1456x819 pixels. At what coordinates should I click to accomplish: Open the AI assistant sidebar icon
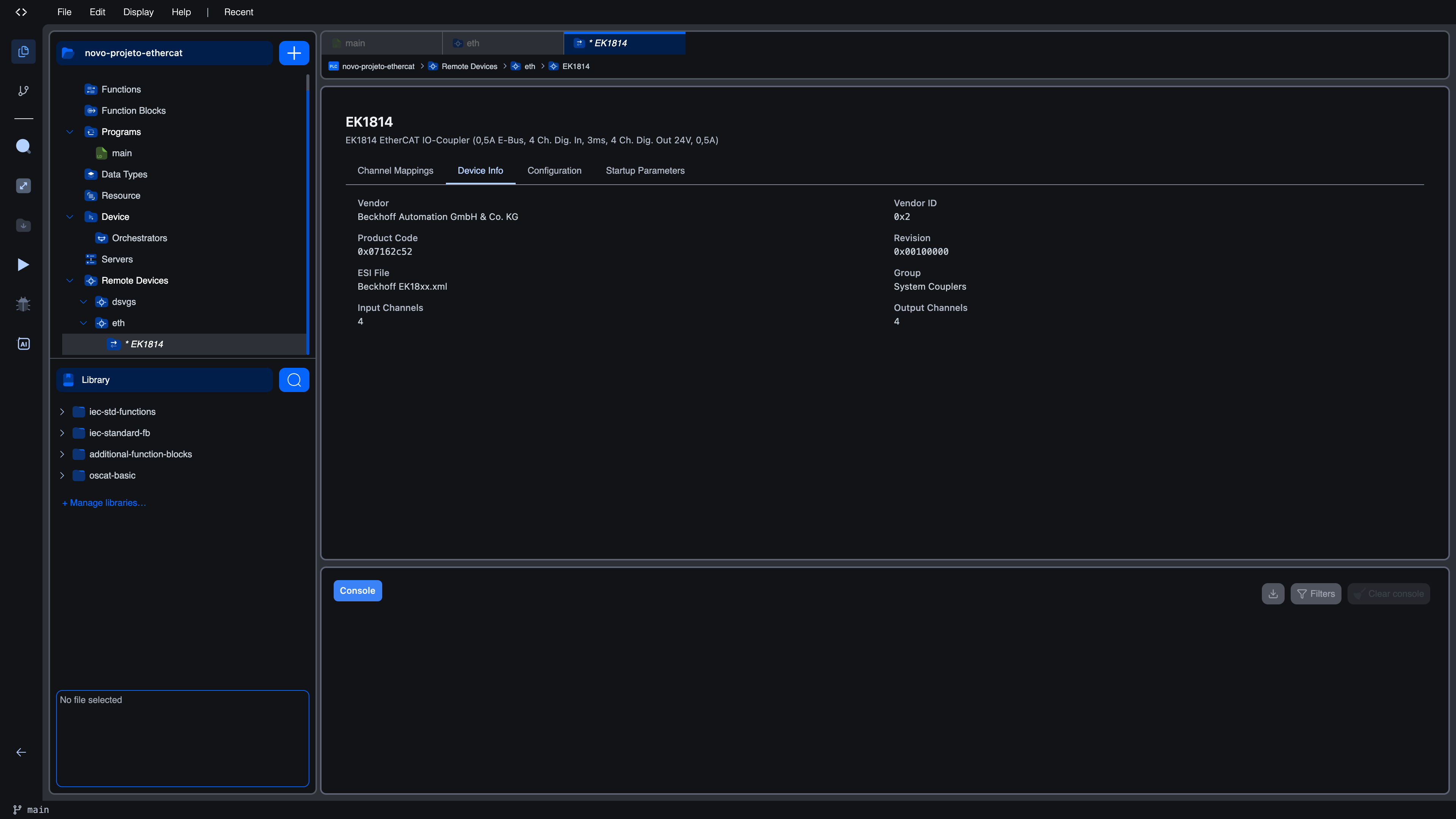point(23,344)
